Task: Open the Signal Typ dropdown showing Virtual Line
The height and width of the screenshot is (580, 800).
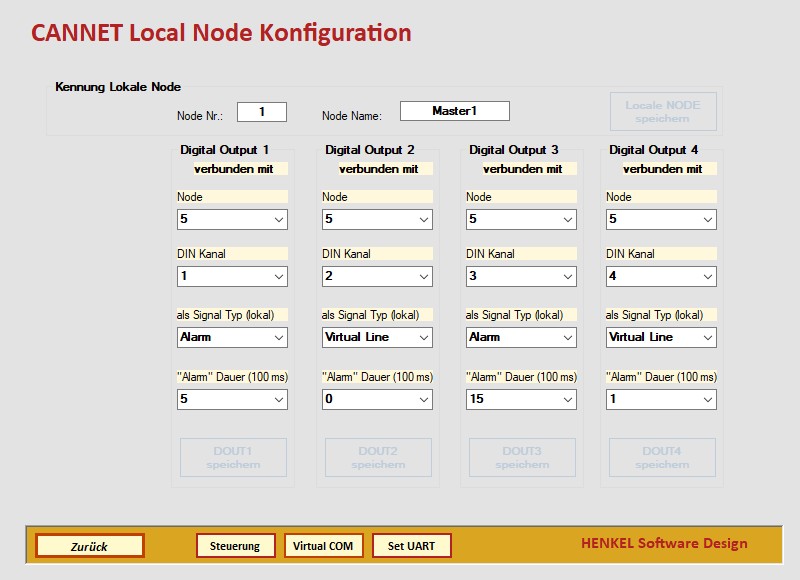Action: tap(377, 337)
